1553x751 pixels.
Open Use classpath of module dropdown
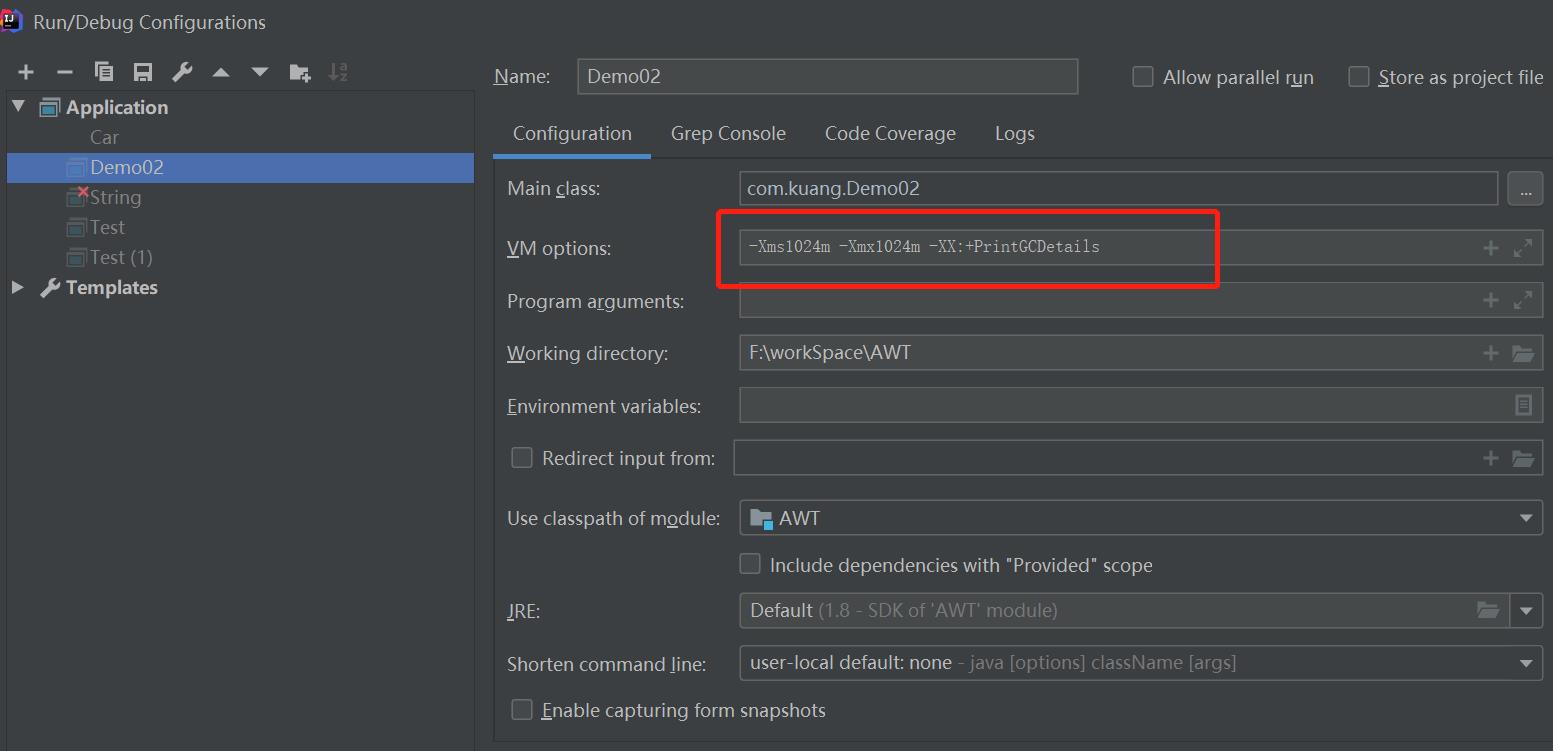(1141, 518)
